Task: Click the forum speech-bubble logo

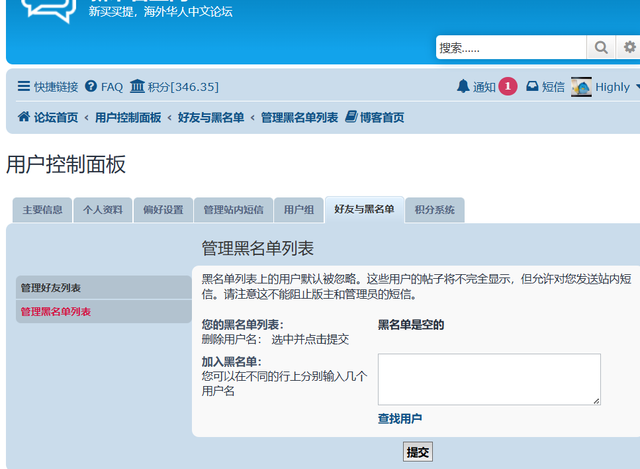Action: pyautogui.click(x=48, y=10)
